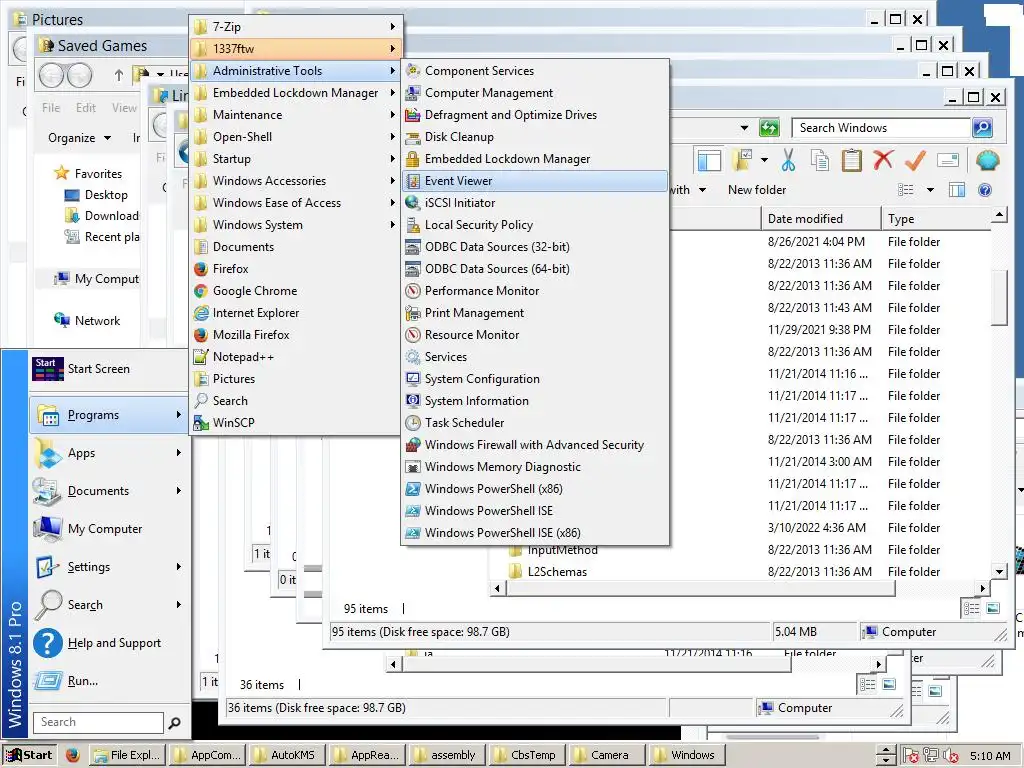The width and height of the screenshot is (1024, 768).
Task: Click the Paste clipboard toolbar icon
Action: click(852, 160)
